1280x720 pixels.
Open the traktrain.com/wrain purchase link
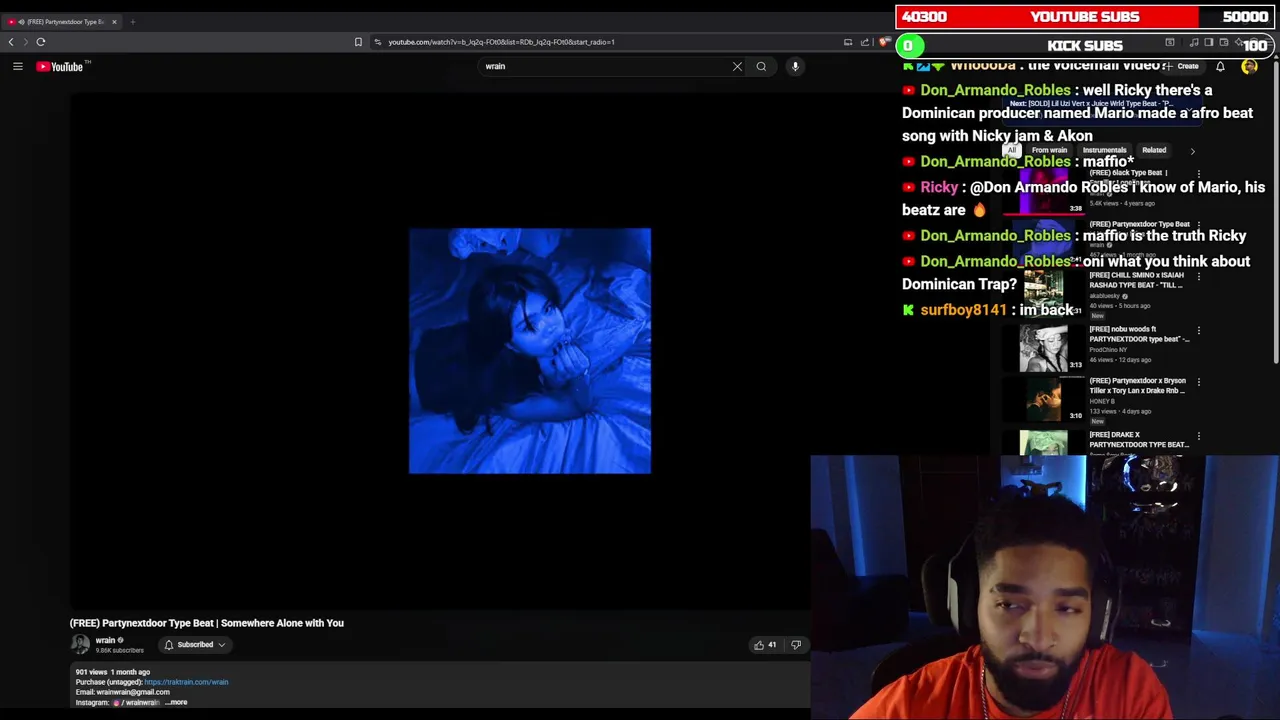point(186,682)
